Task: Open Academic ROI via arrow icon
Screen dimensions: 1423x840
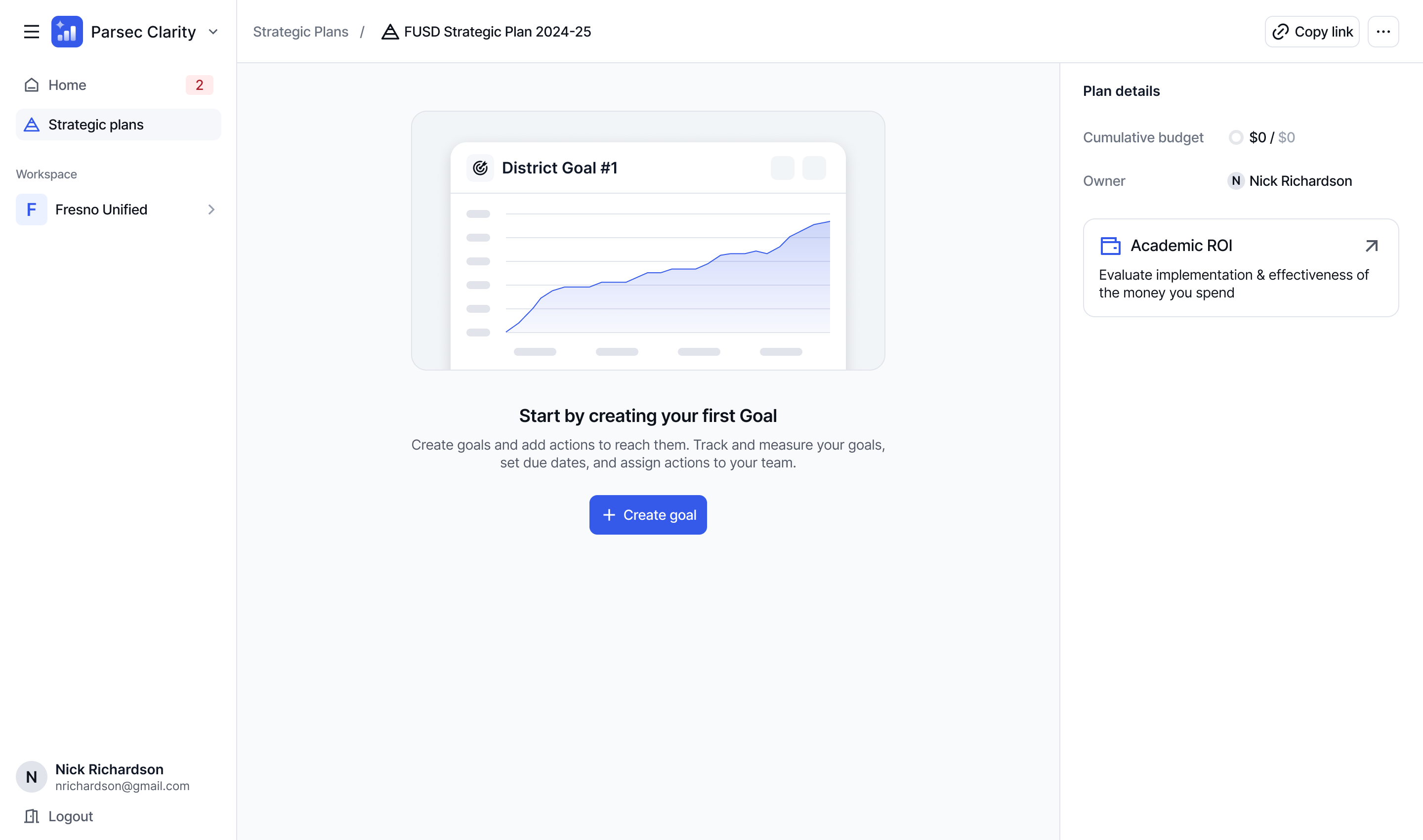Action: (1372, 246)
